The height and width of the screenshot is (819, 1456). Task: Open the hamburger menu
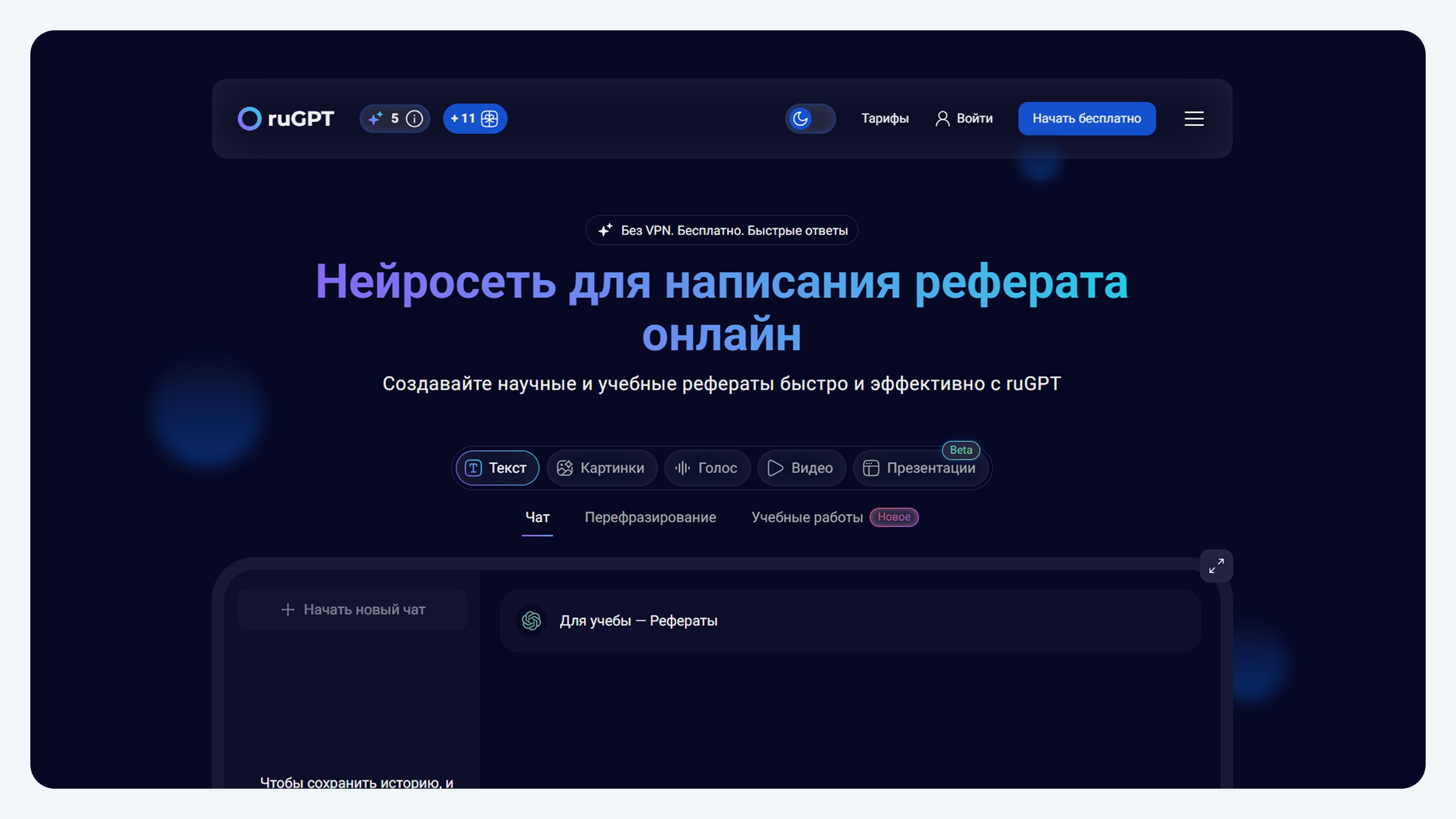coord(1194,119)
